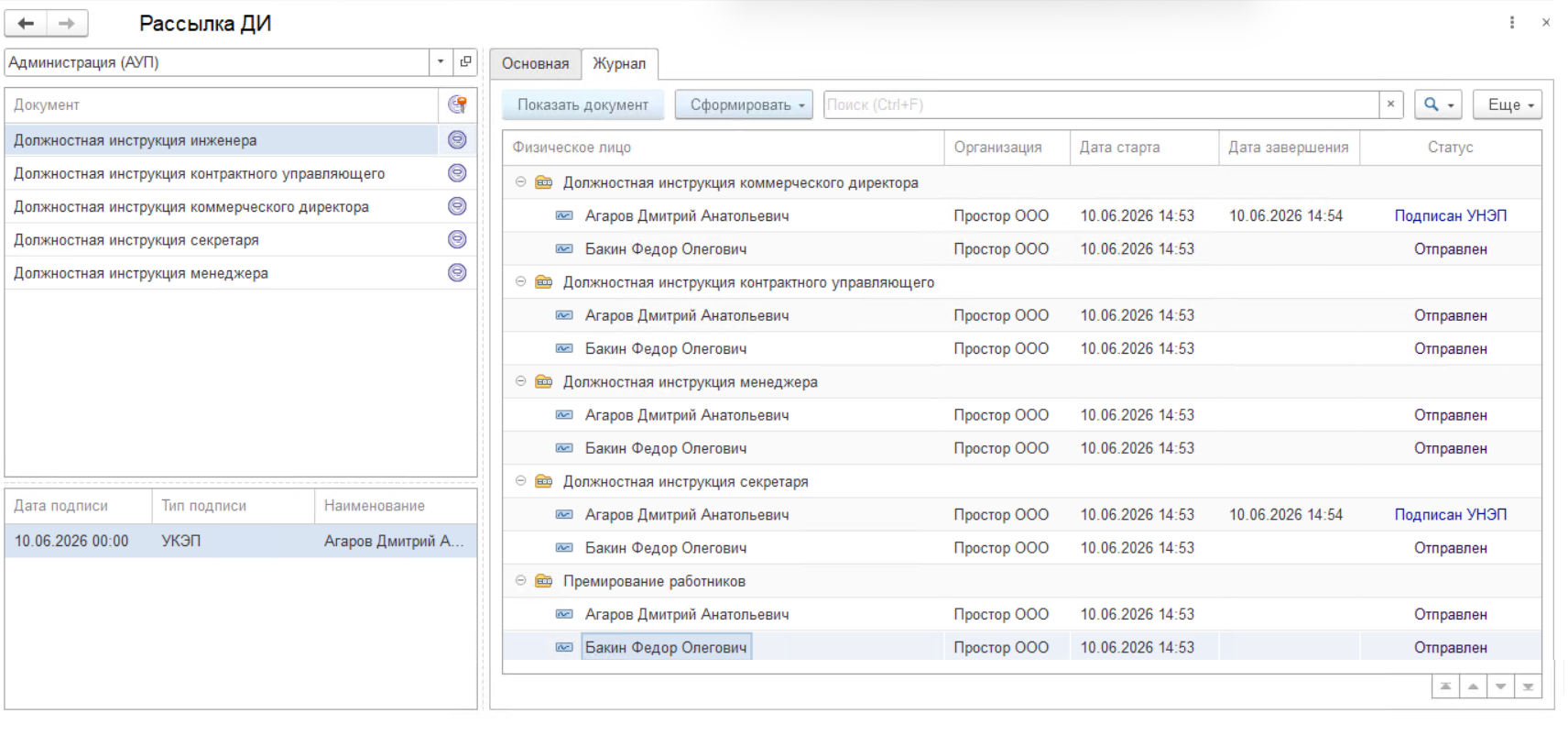Collapse the контрактного управляющего group in journal
The width and height of the screenshot is (1568, 735).
[x=520, y=282]
